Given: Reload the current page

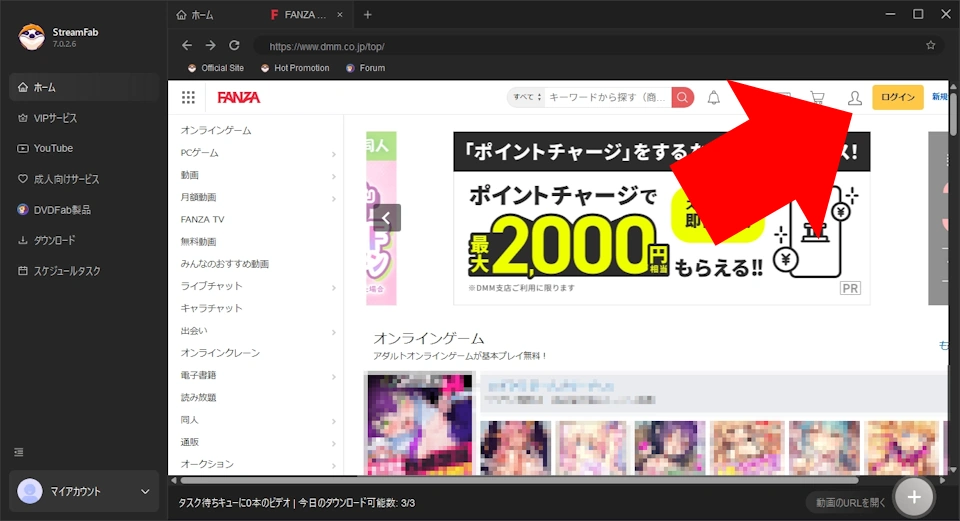Looking at the screenshot, I should [x=234, y=45].
